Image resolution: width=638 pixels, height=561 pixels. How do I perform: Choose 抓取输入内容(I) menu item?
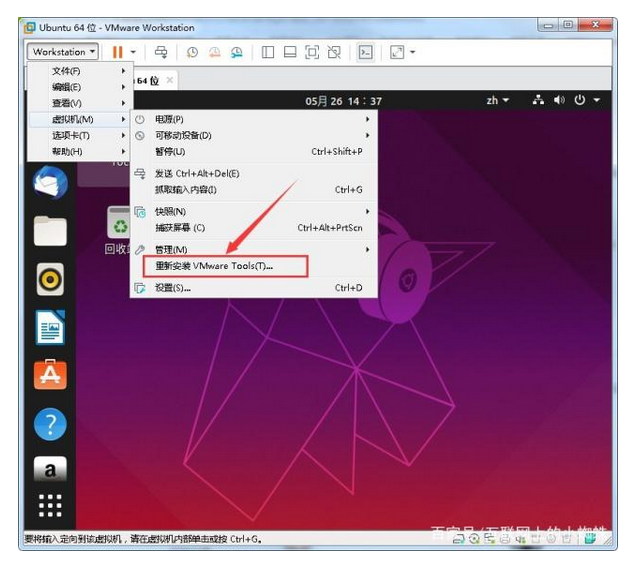click(253, 190)
